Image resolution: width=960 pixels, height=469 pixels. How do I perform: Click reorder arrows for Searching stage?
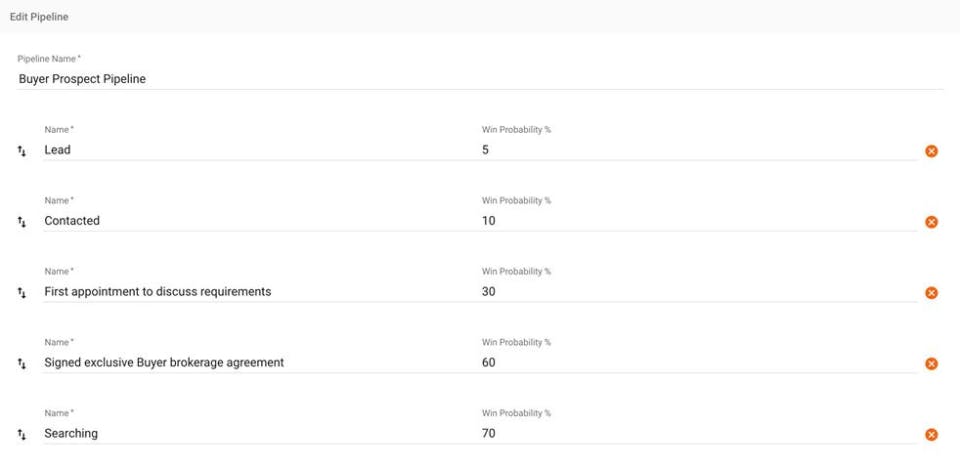(x=22, y=434)
